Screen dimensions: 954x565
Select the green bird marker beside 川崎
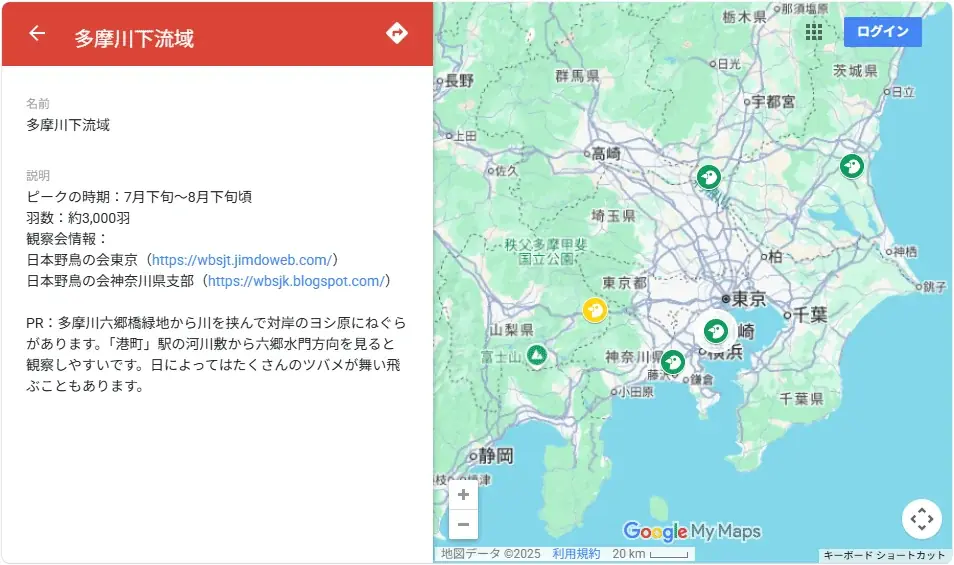tap(716, 330)
